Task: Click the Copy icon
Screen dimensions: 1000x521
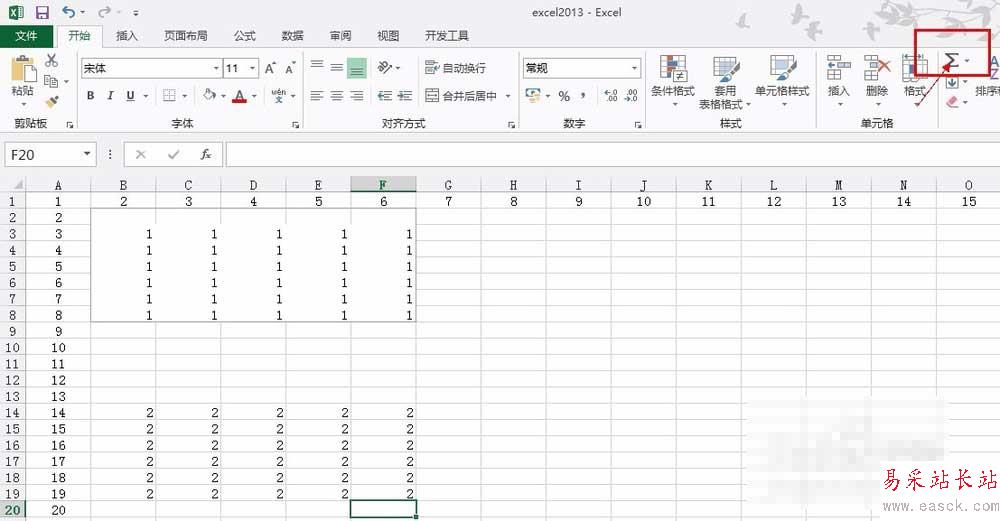Action: (51, 81)
